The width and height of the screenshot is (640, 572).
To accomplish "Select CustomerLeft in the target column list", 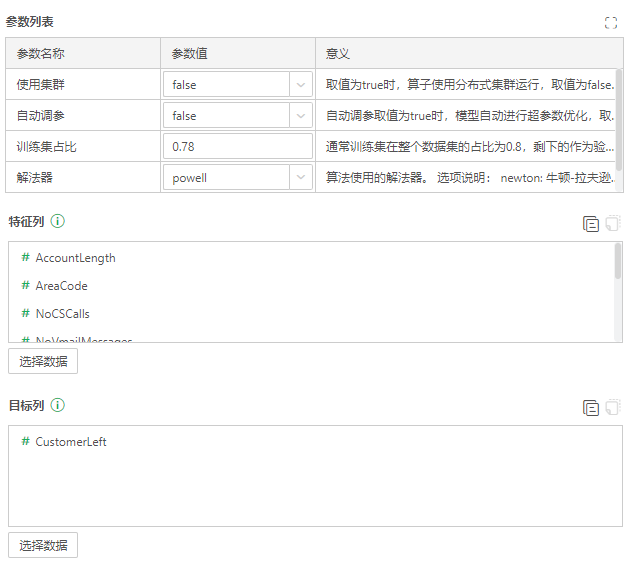I will 71,441.
